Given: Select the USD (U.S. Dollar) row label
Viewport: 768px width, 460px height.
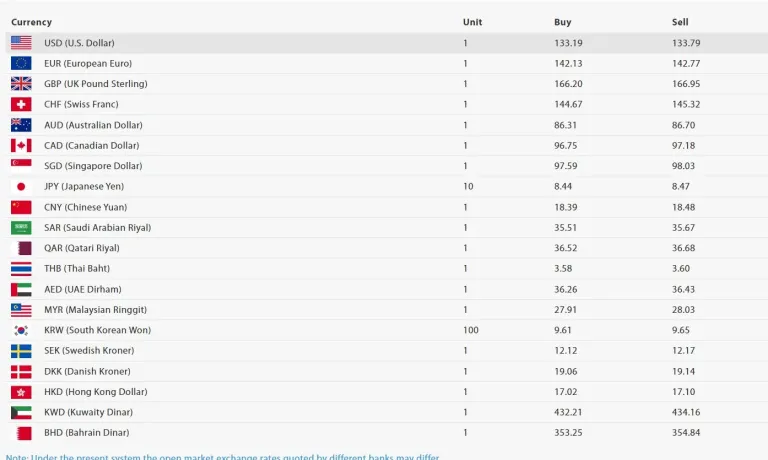Looking at the screenshot, I should click(79, 43).
